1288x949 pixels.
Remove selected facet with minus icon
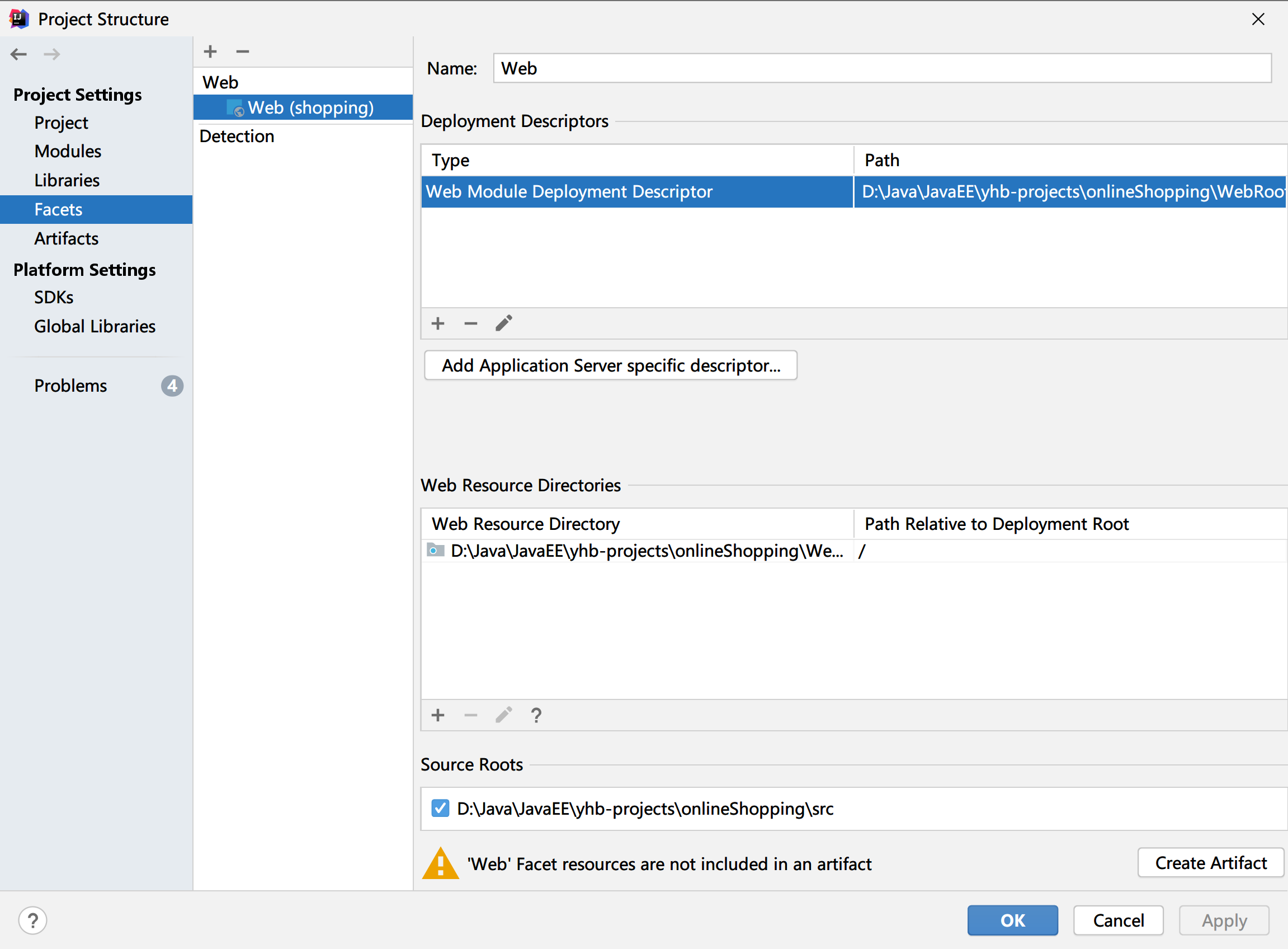click(242, 51)
